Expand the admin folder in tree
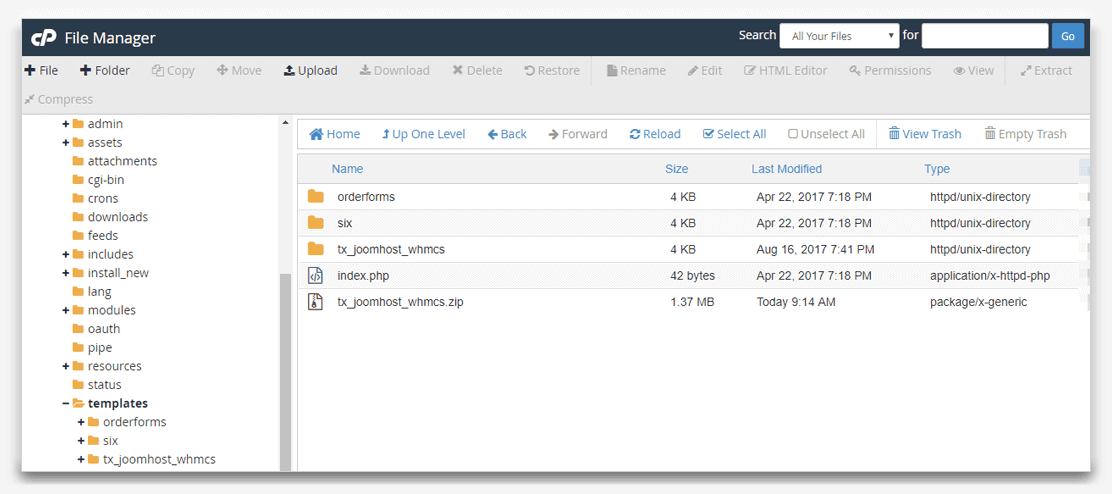Screen dimensions: 1112x494 [66, 124]
